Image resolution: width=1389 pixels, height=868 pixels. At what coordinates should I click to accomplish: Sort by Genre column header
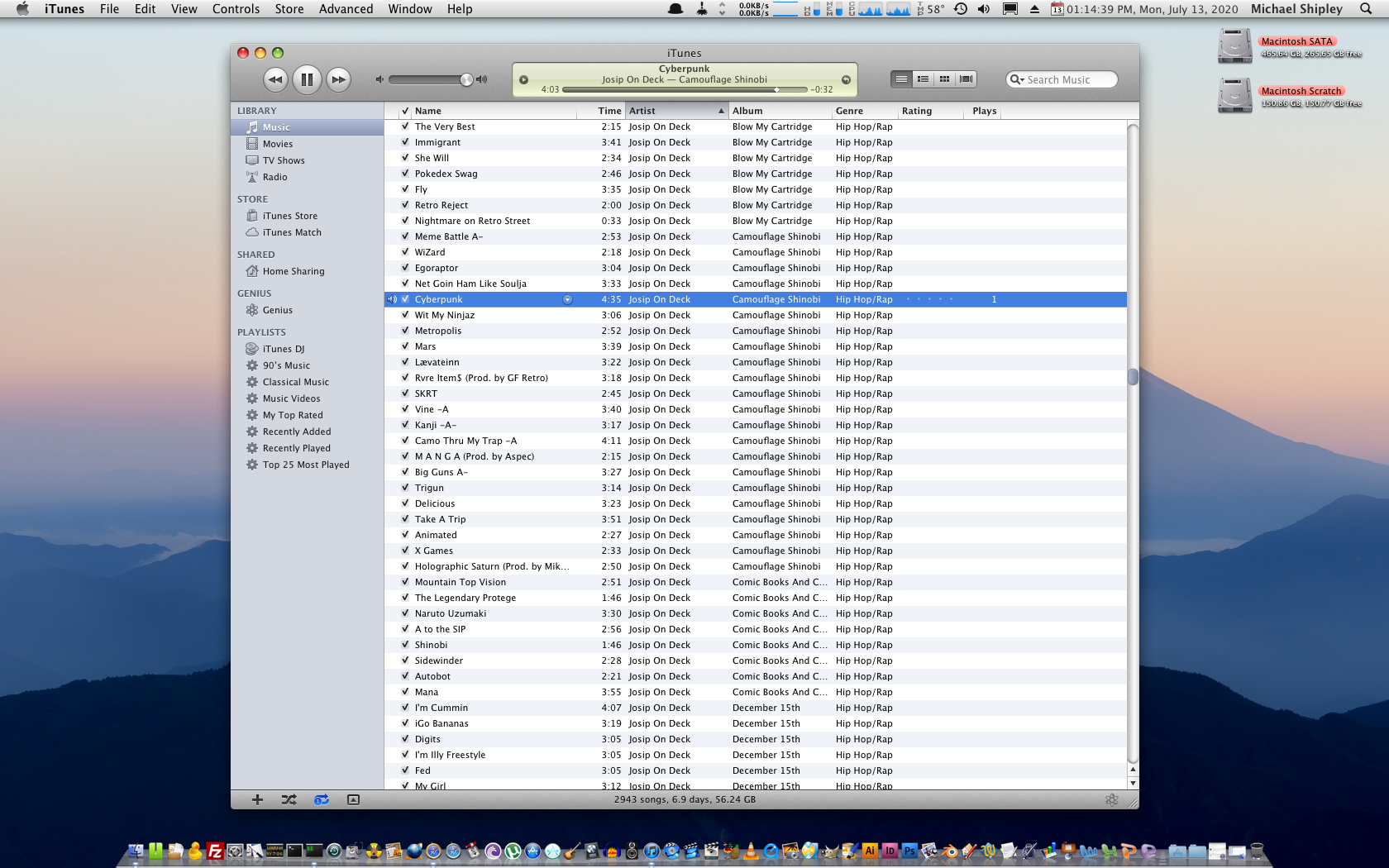tap(865, 111)
